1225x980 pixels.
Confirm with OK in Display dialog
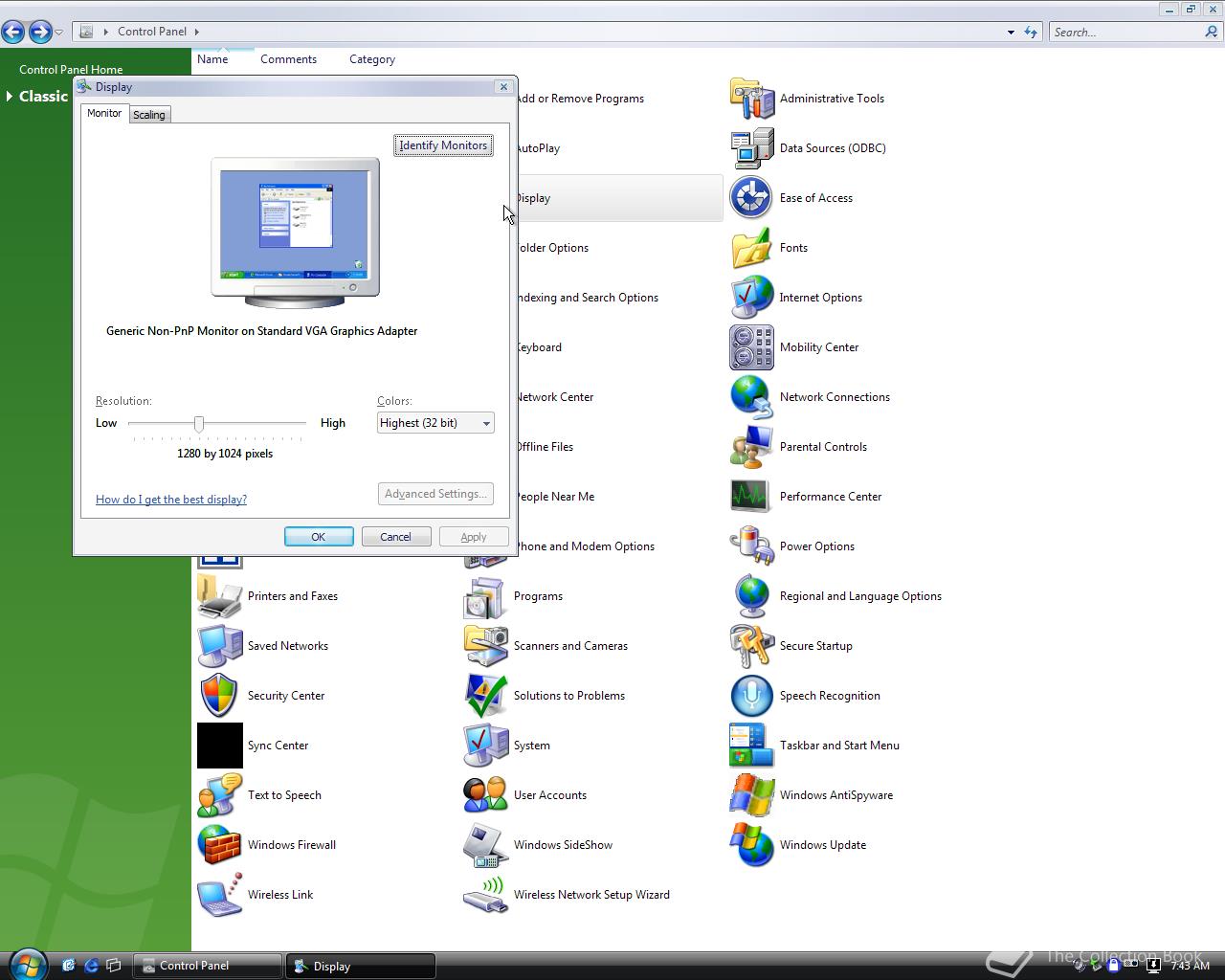319,537
